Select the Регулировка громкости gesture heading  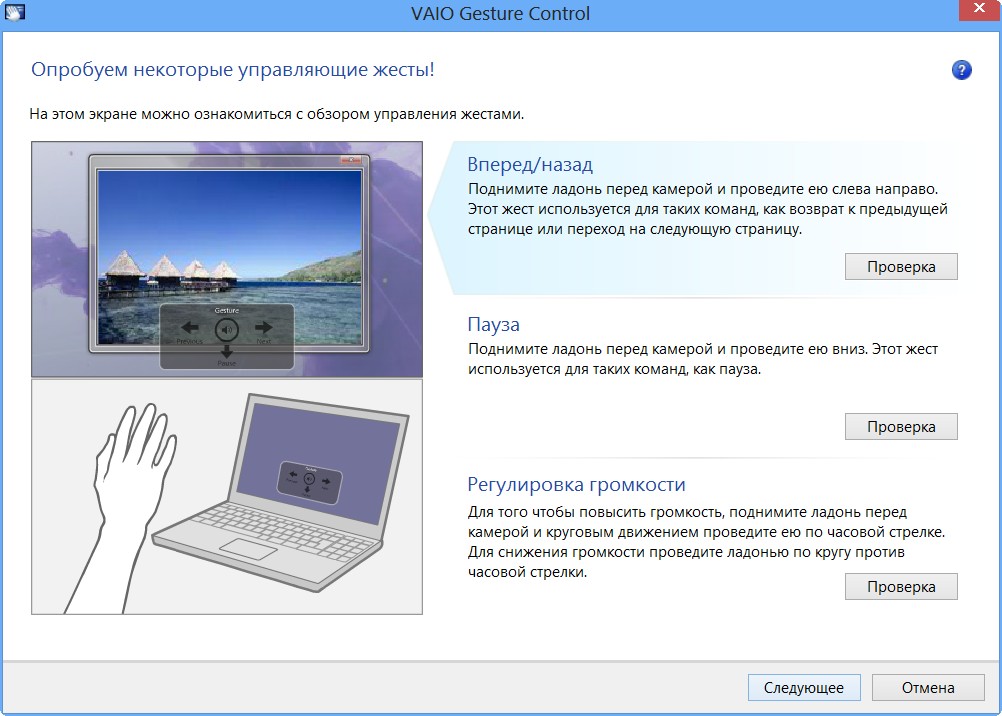(x=576, y=485)
